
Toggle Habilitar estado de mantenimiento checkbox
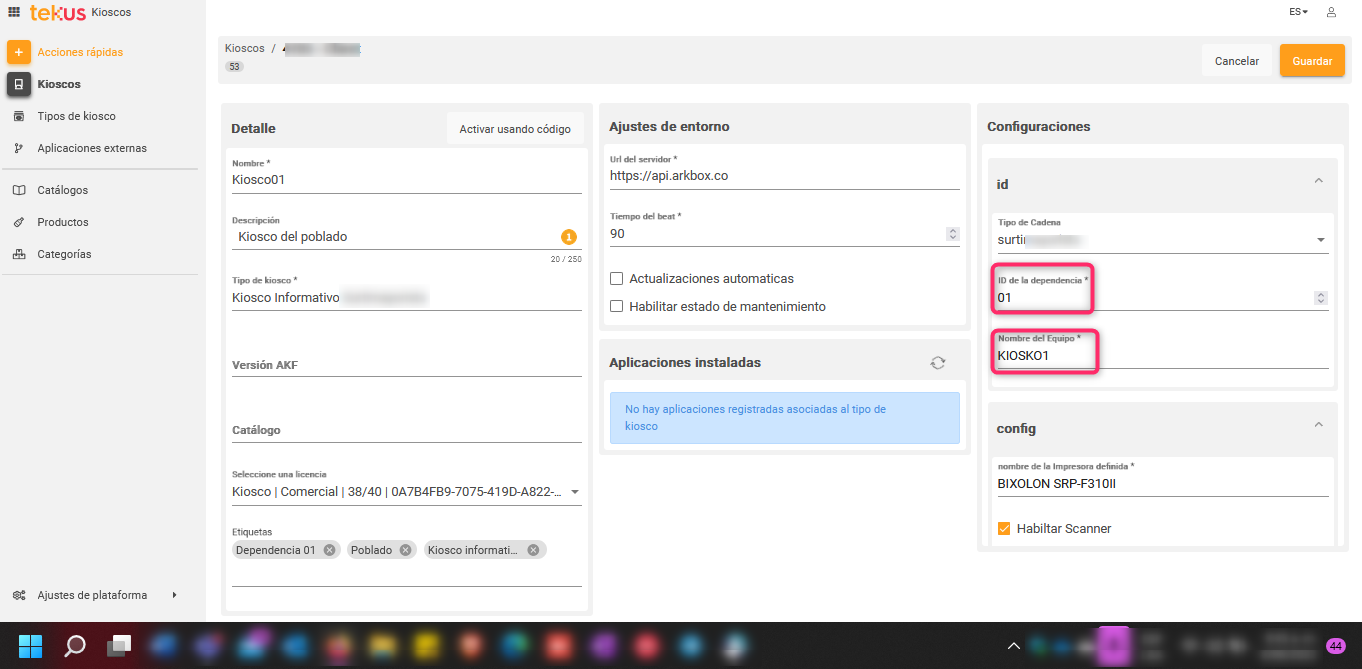[617, 307]
